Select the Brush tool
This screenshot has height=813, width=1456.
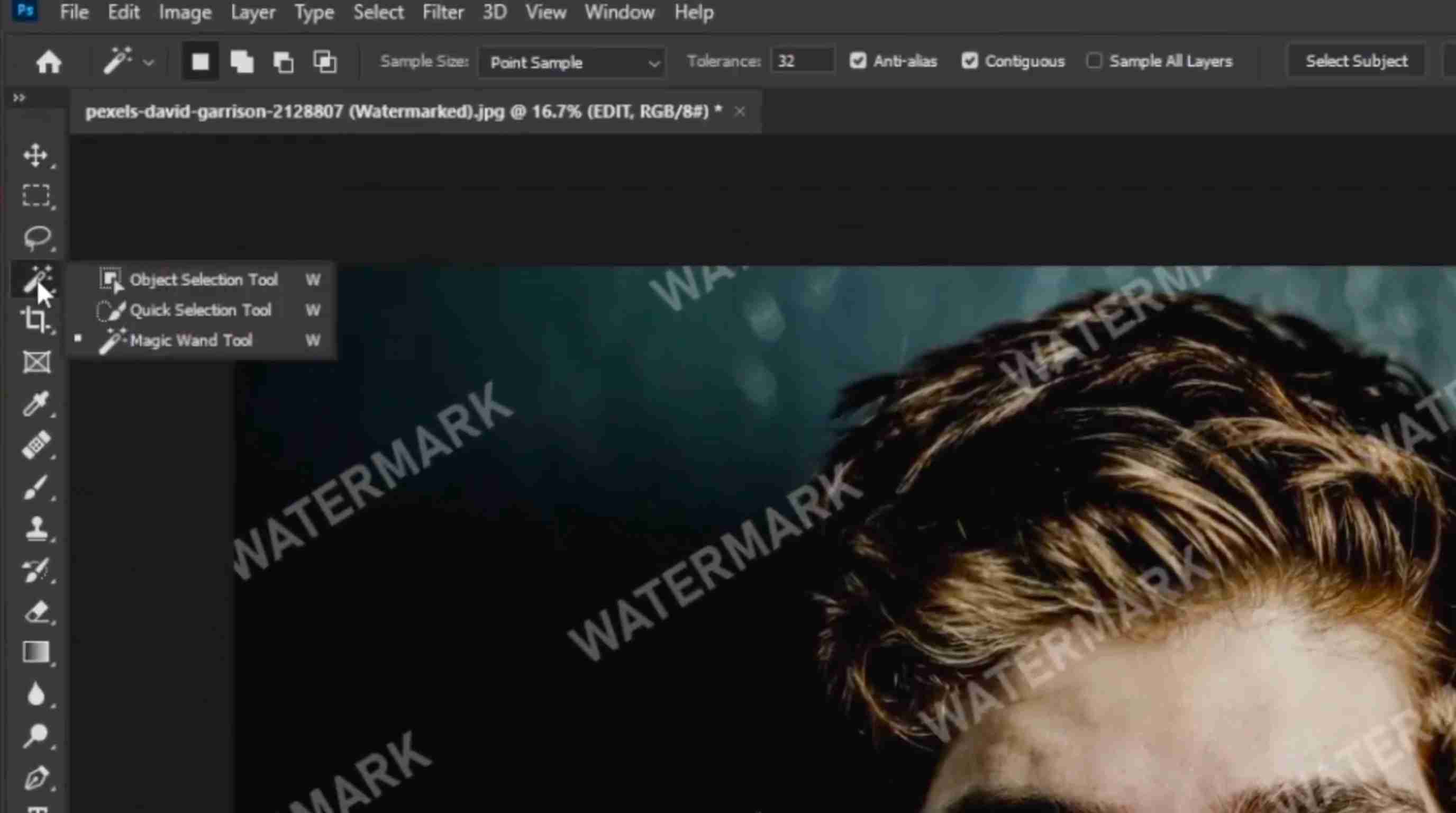point(35,487)
